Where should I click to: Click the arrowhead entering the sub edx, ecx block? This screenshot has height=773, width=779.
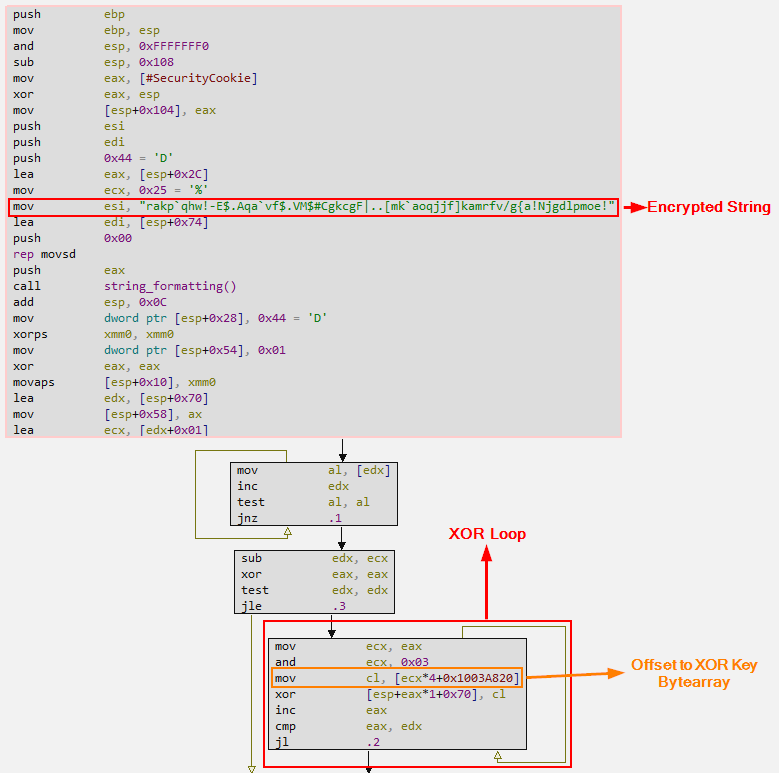(x=342, y=545)
